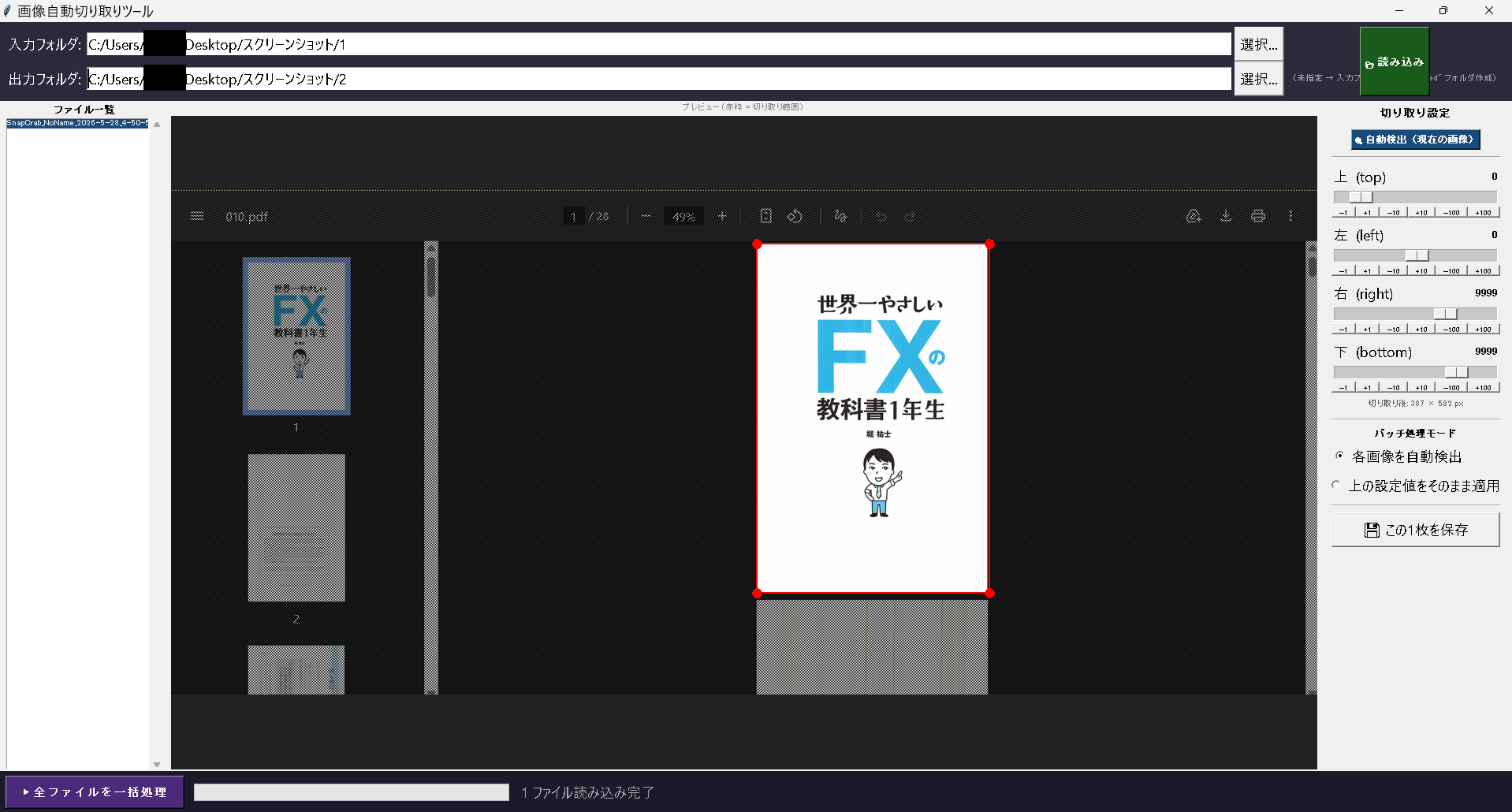Decrease bottom value by 100
Viewport: 1512px width, 812px height.
[x=1451, y=387]
